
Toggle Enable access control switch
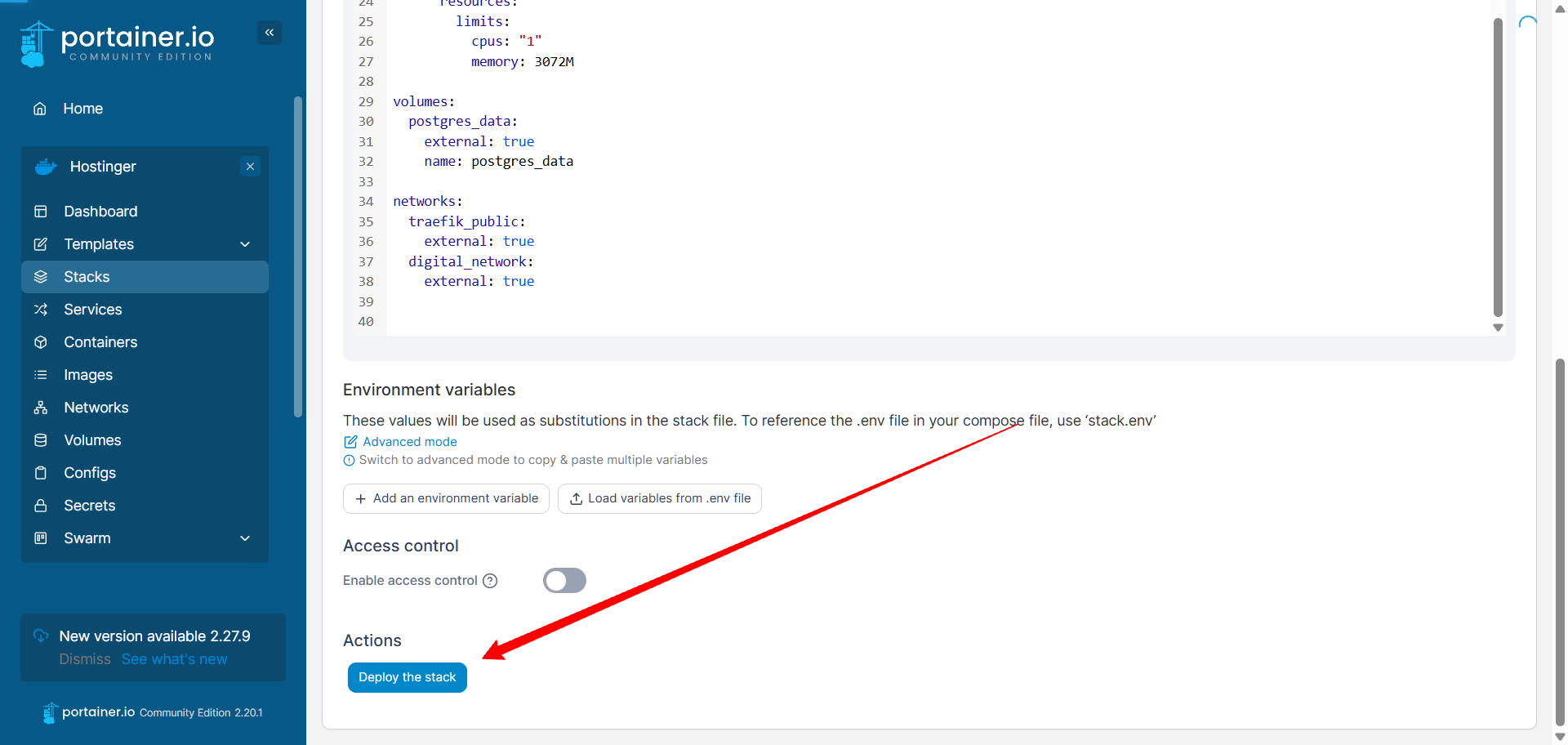pos(564,581)
